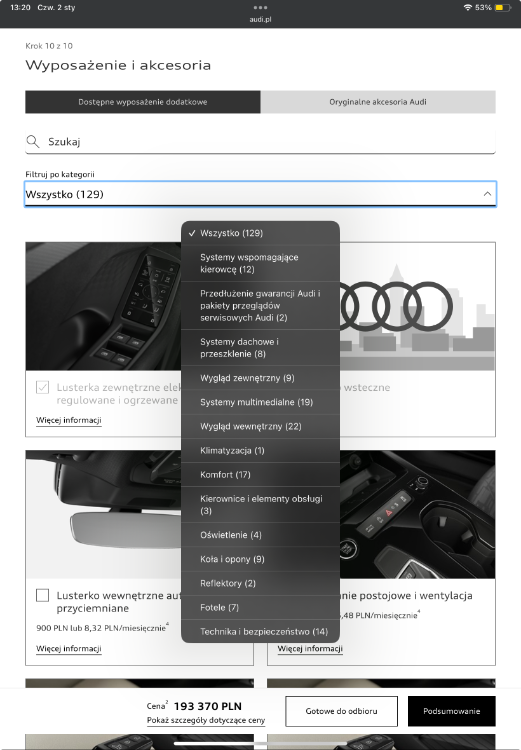The height and width of the screenshot is (750, 521).
Task: Tap the Wi-Fi status icon
Action: click(467, 8)
